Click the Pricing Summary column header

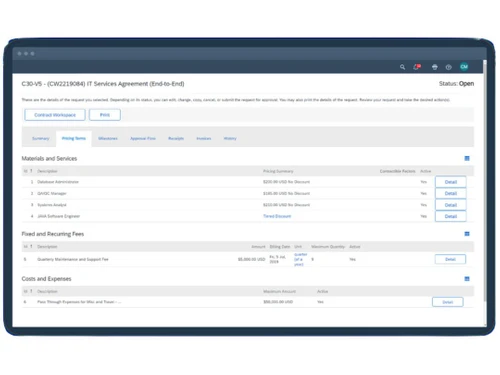point(278,171)
